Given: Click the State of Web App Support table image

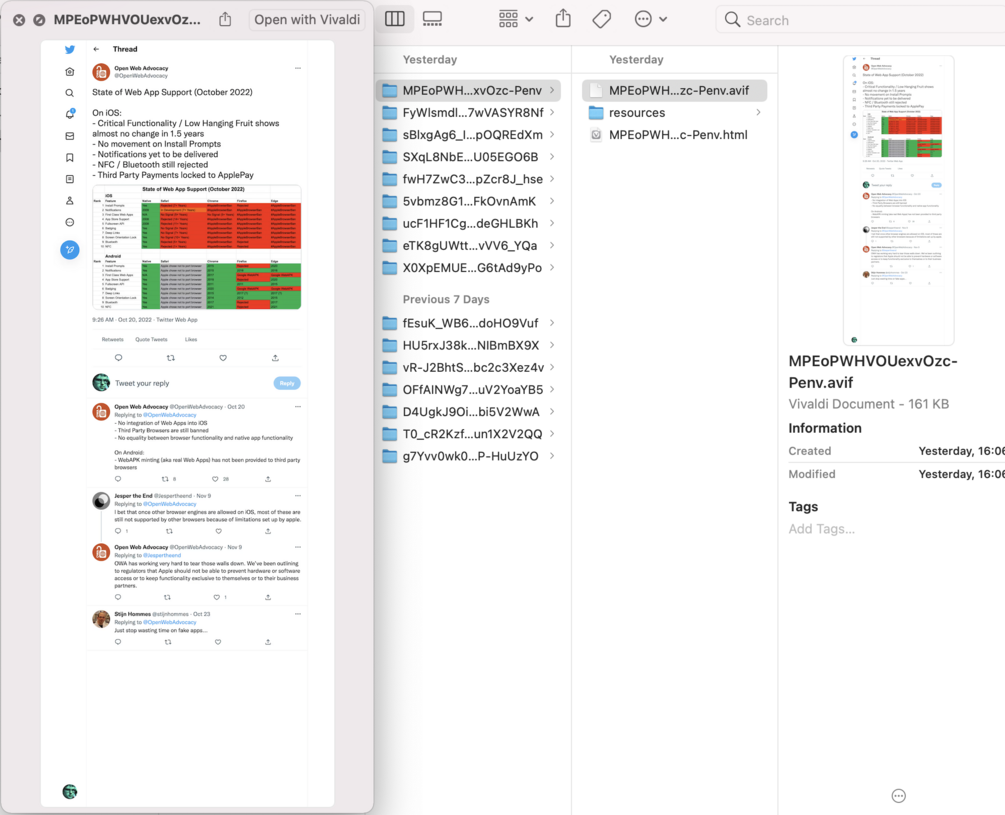Looking at the screenshot, I should 197,247.
